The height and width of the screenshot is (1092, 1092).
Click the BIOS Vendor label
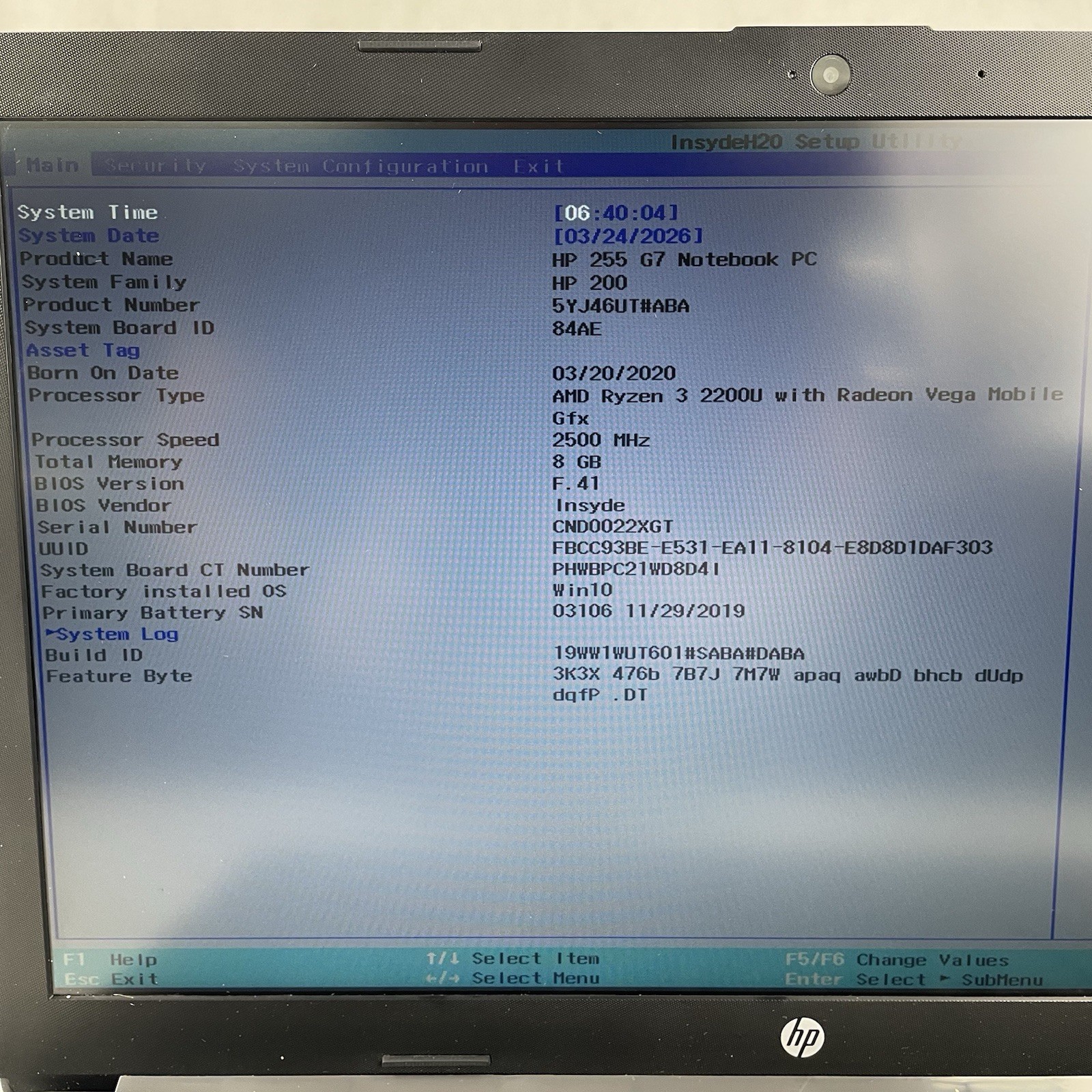coord(104,506)
